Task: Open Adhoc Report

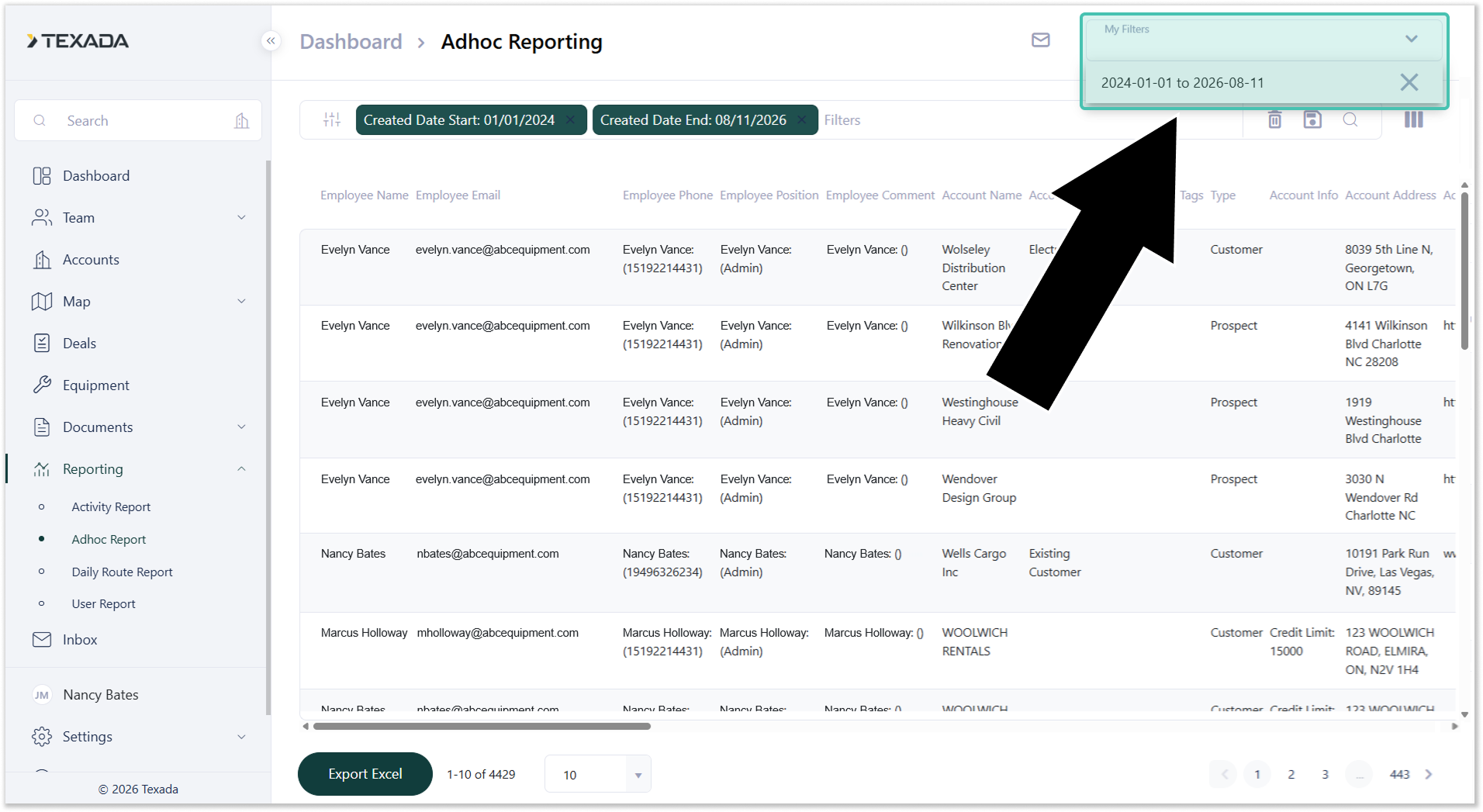Action: pyautogui.click(x=109, y=540)
